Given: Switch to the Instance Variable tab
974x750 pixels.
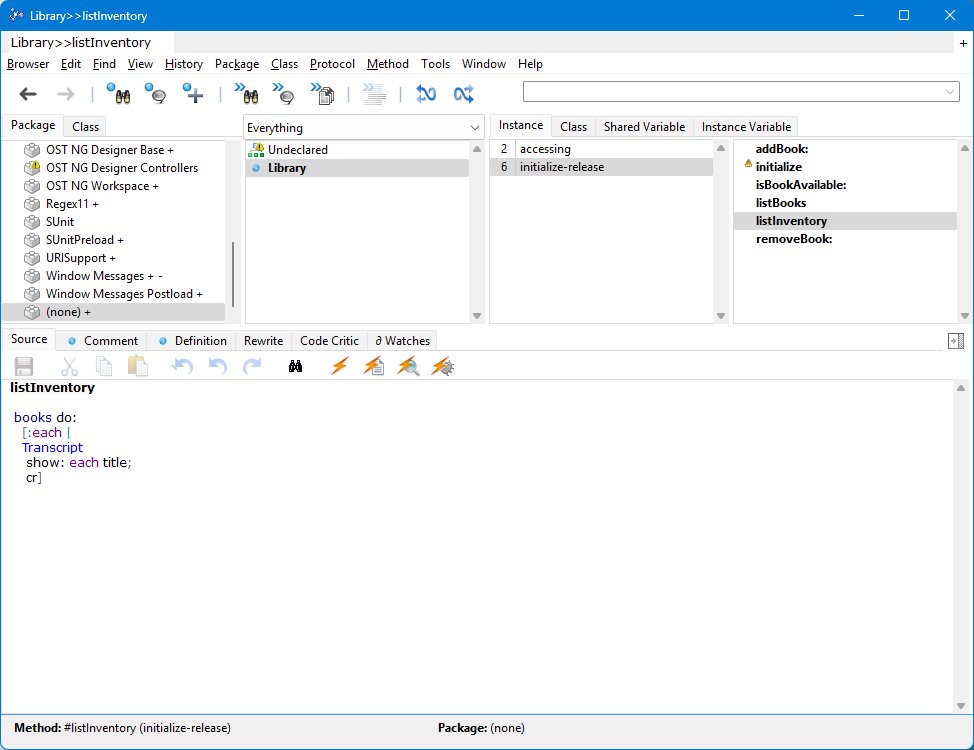Looking at the screenshot, I should tap(746, 127).
